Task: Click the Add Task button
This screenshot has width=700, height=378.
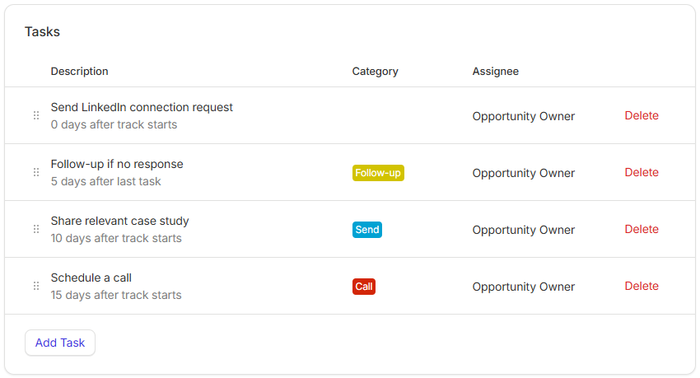Action: point(60,343)
